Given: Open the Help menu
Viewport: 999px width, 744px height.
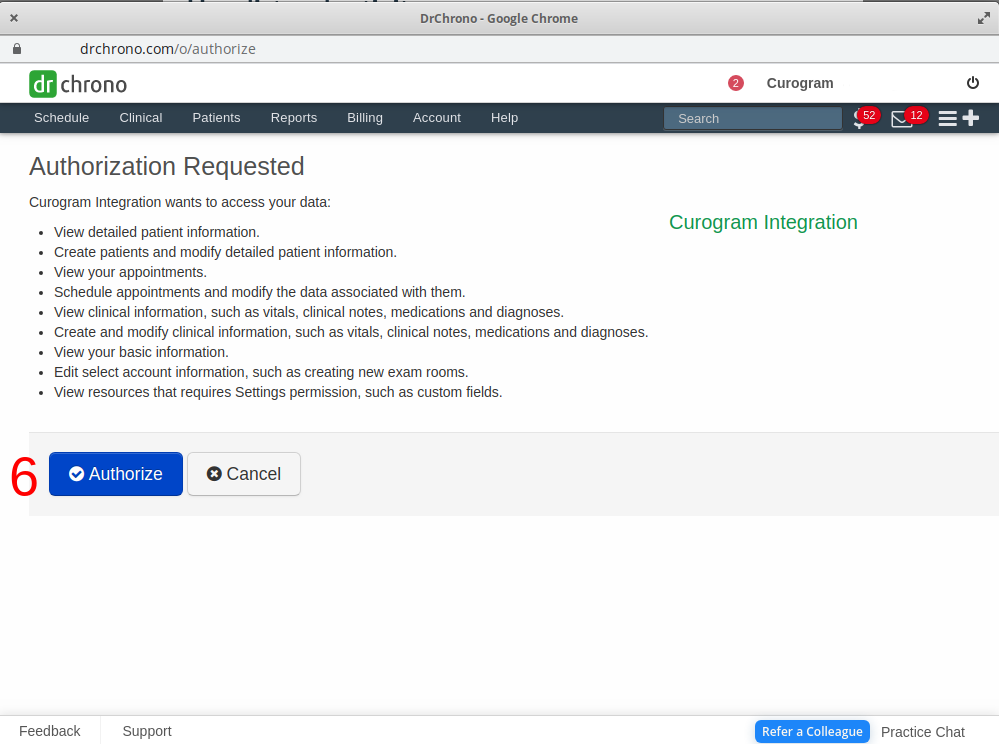Looking at the screenshot, I should (505, 118).
